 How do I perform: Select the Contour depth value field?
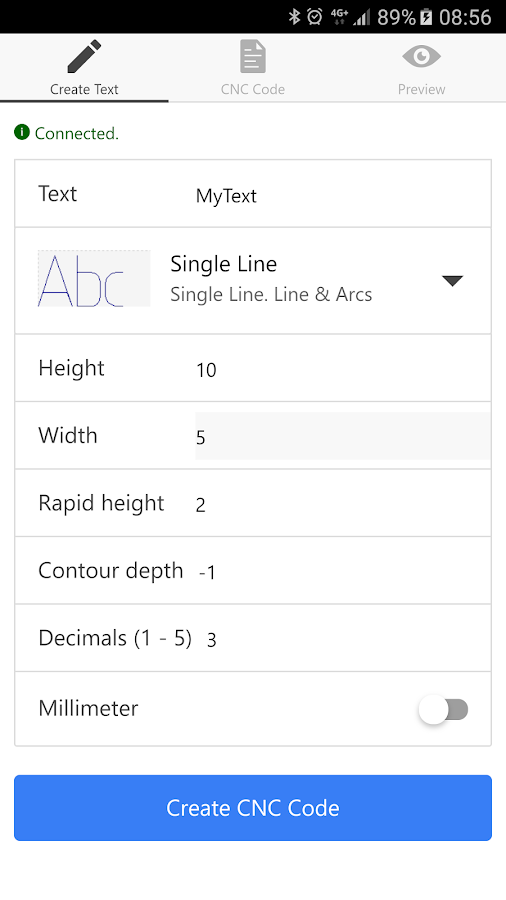pos(344,572)
